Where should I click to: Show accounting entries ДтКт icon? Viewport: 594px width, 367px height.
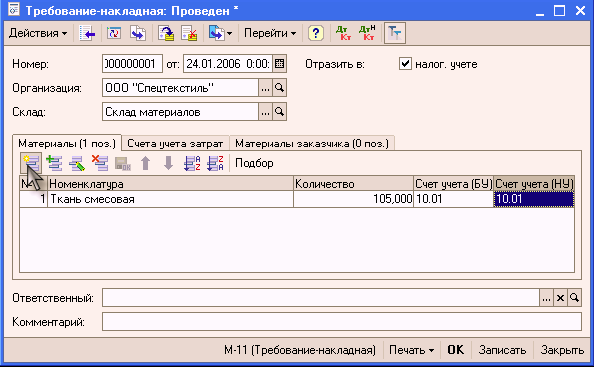[x=344, y=33]
